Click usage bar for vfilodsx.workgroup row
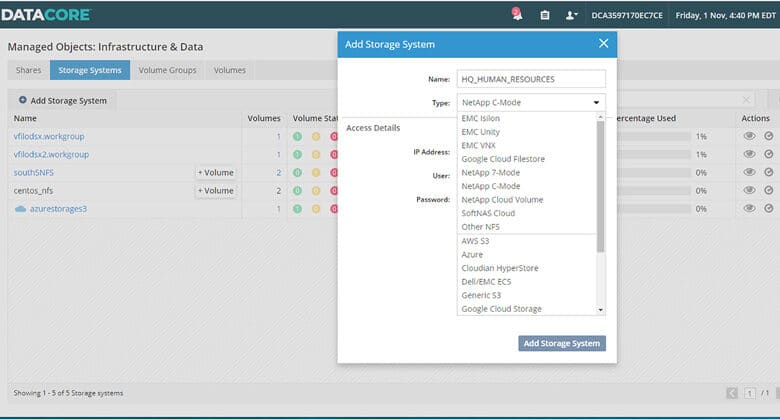This screenshot has width=780, height=419. tap(654, 136)
